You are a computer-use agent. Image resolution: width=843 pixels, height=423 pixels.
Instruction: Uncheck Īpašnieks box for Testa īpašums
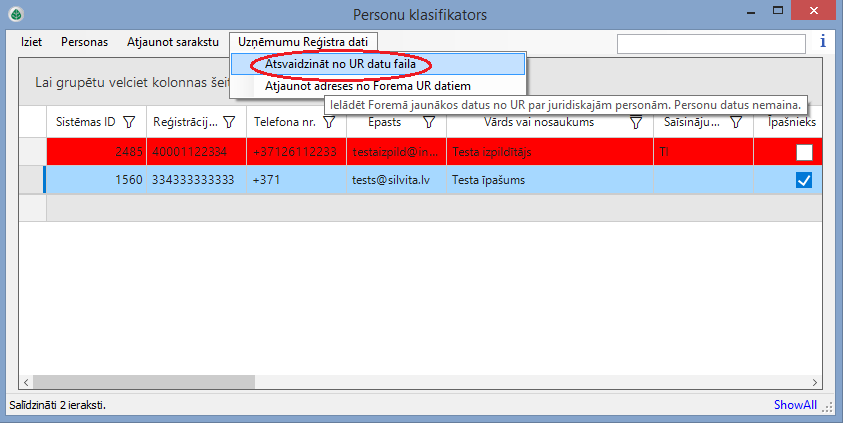click(x=804, y=180)
